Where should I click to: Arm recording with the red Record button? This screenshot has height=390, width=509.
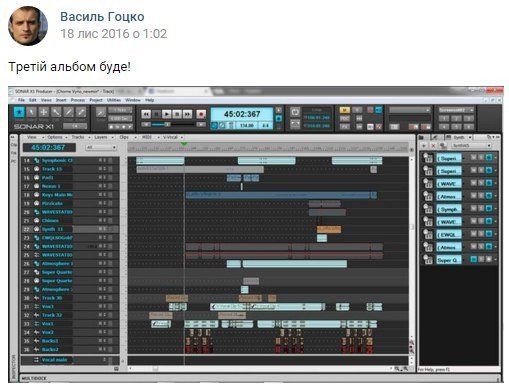tap(201, 114)
